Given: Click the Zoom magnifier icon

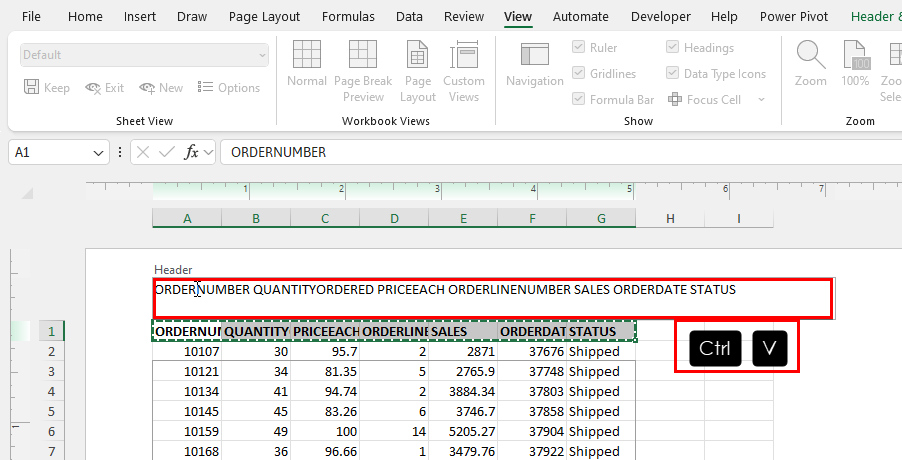Looking at the screenshot, I should (811, 55).
